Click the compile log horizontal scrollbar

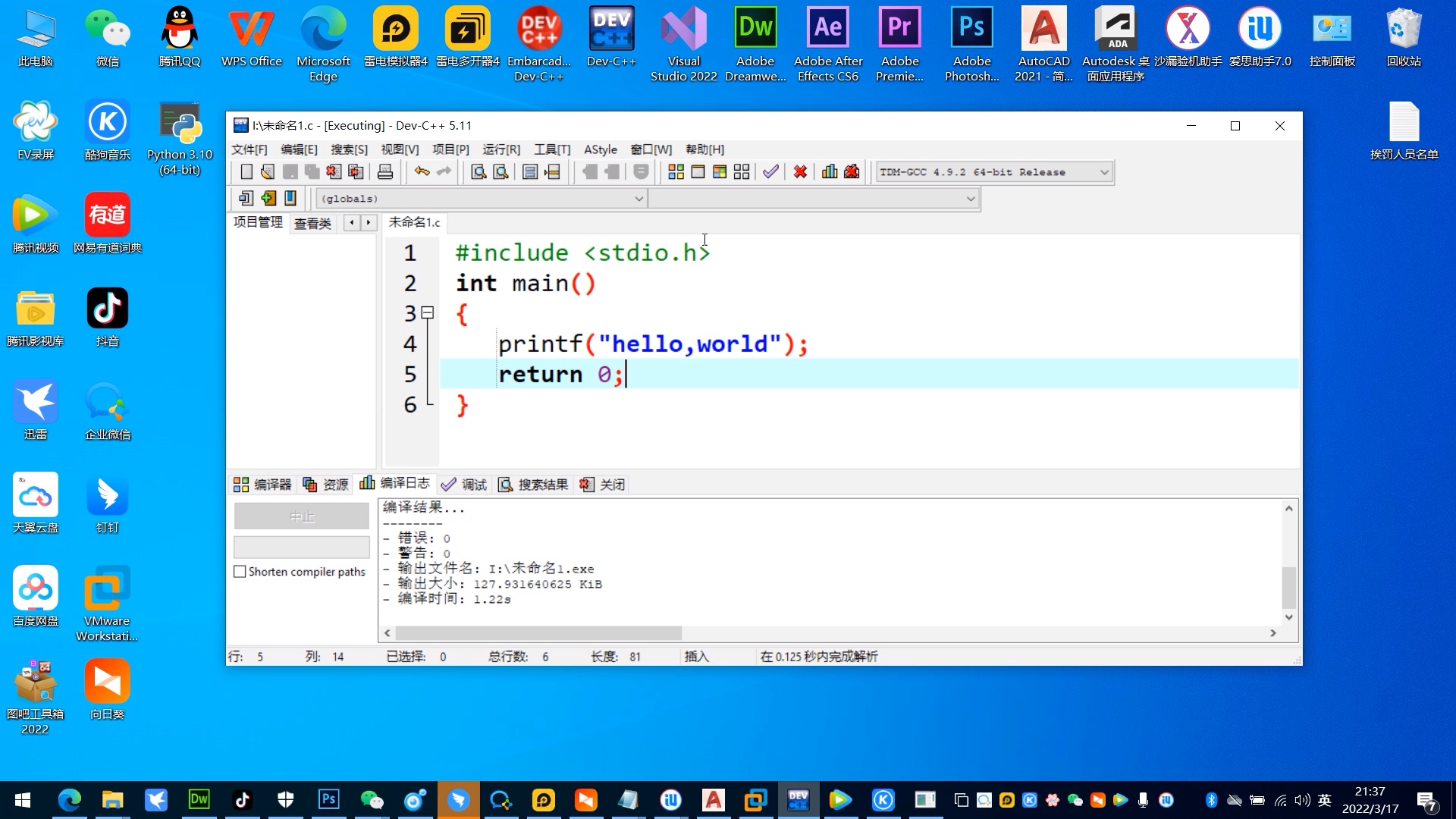538,633
